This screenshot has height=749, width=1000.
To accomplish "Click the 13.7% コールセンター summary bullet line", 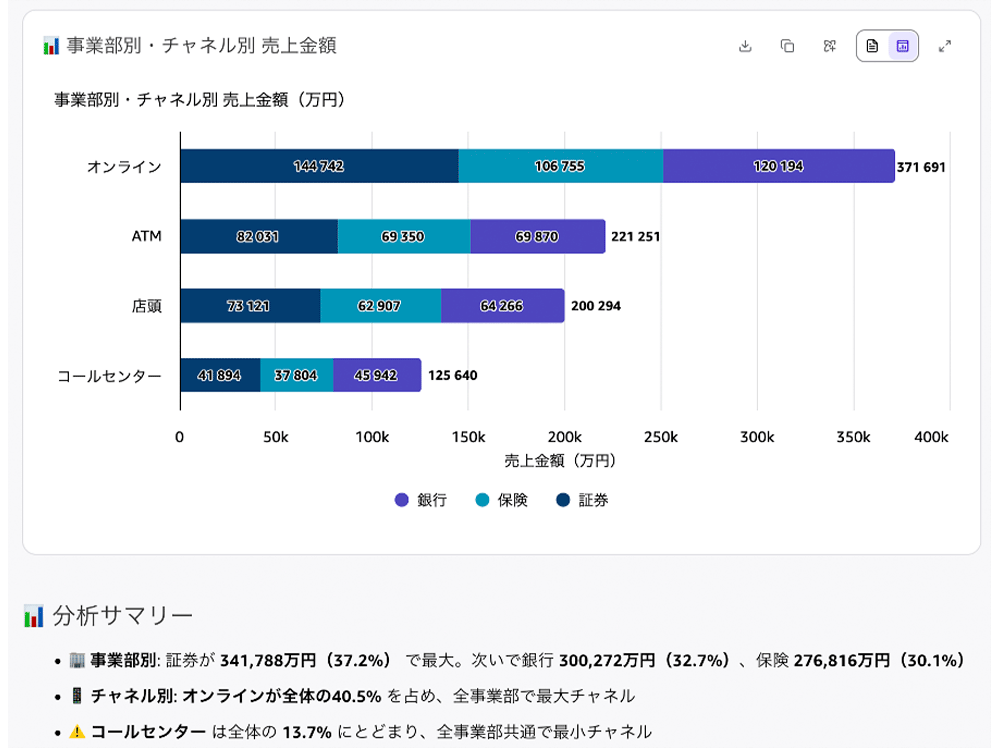I will pyautogui.click(x=360, y=732).
